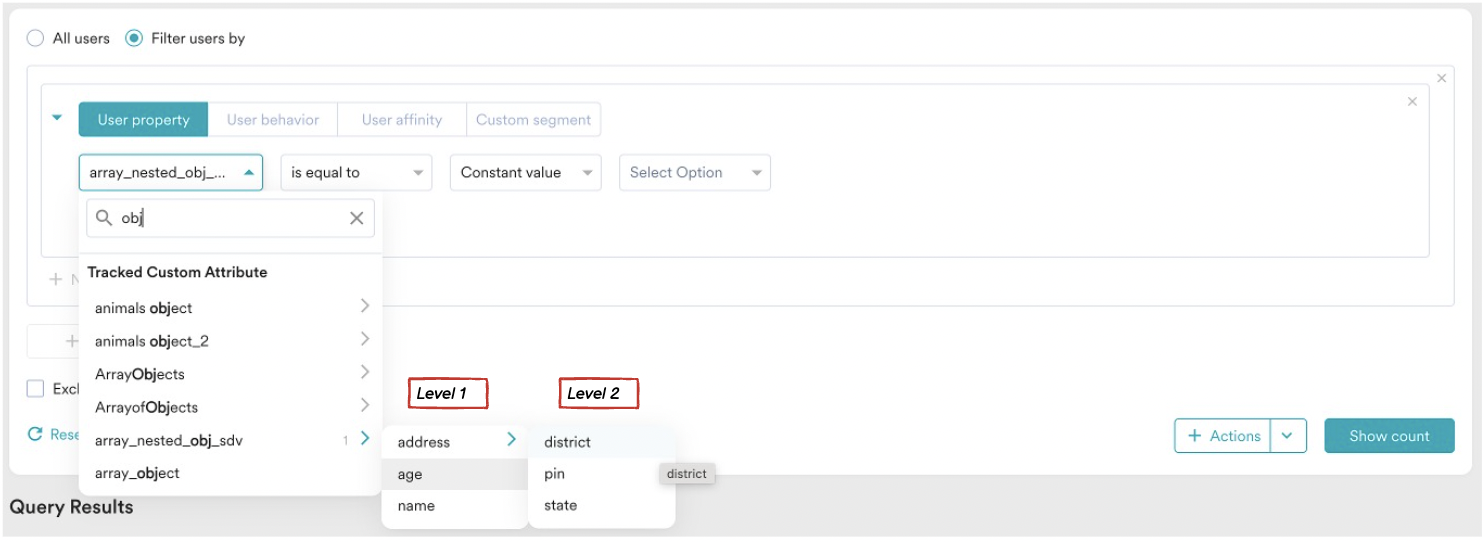Click the Show count button
Image resolution: width=1484 pixels, height=542 pixels.
(x=1389, y=436)
